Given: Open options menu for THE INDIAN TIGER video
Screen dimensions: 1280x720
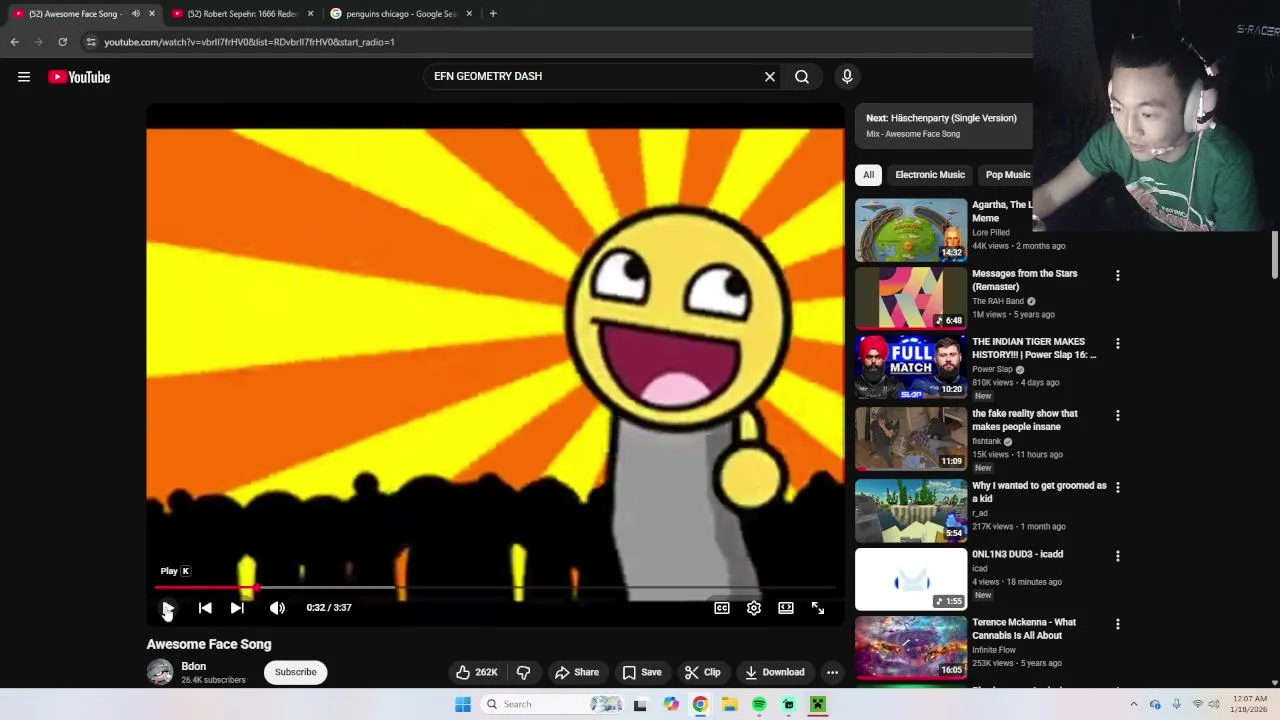Looking at the screenshot, I should click(x=1118, y=343).
